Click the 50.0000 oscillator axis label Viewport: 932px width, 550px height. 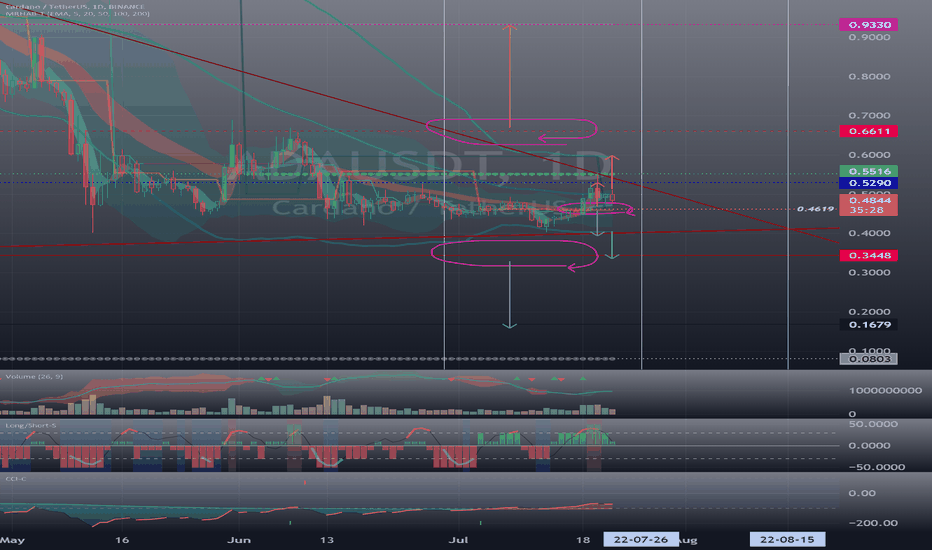[x=873, y=424]
